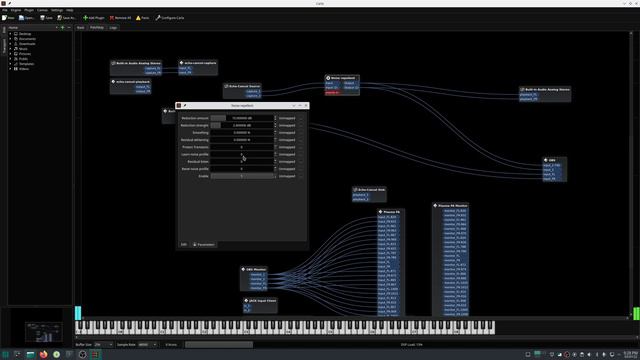
Task: Click the minus icon beside the Home combo box
Action: pos(69,27)
